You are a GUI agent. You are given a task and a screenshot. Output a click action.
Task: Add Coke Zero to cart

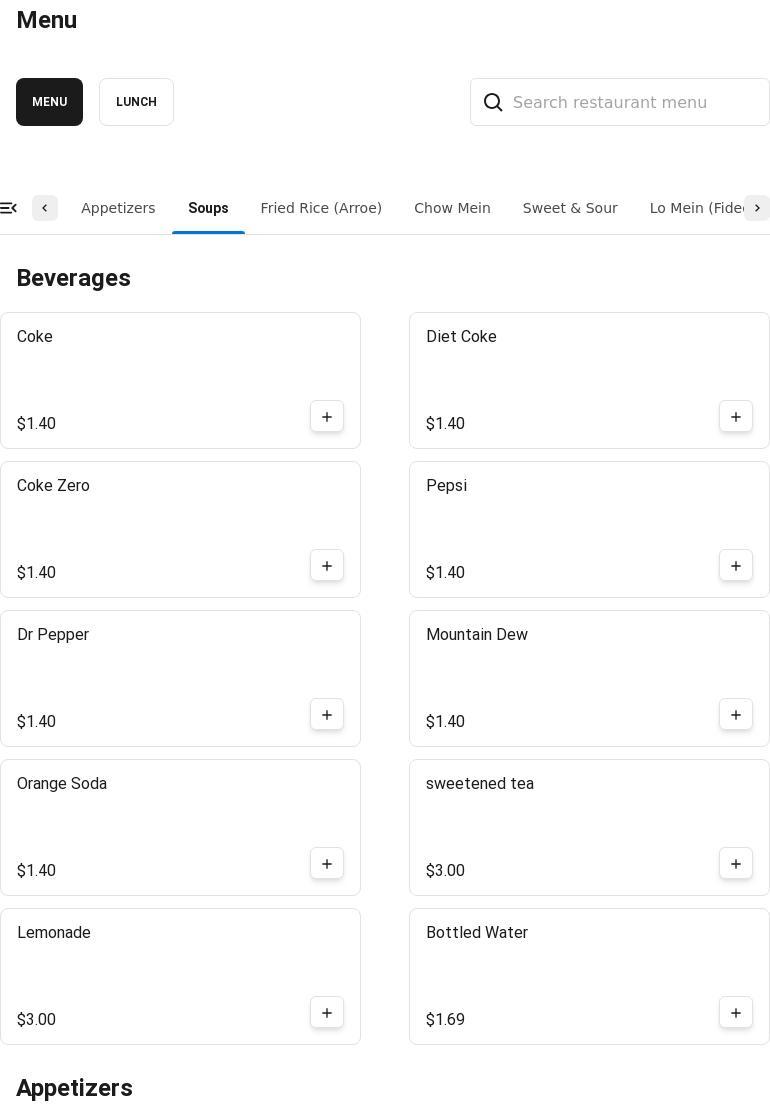tap(327, 566)
